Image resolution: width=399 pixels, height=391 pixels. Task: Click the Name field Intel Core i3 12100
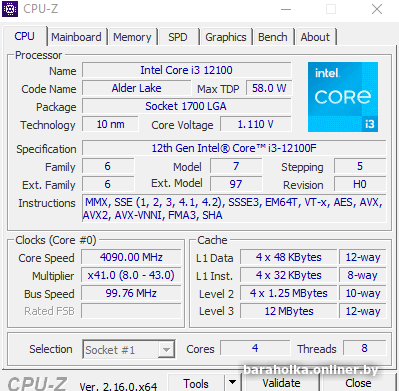[187, 70]
